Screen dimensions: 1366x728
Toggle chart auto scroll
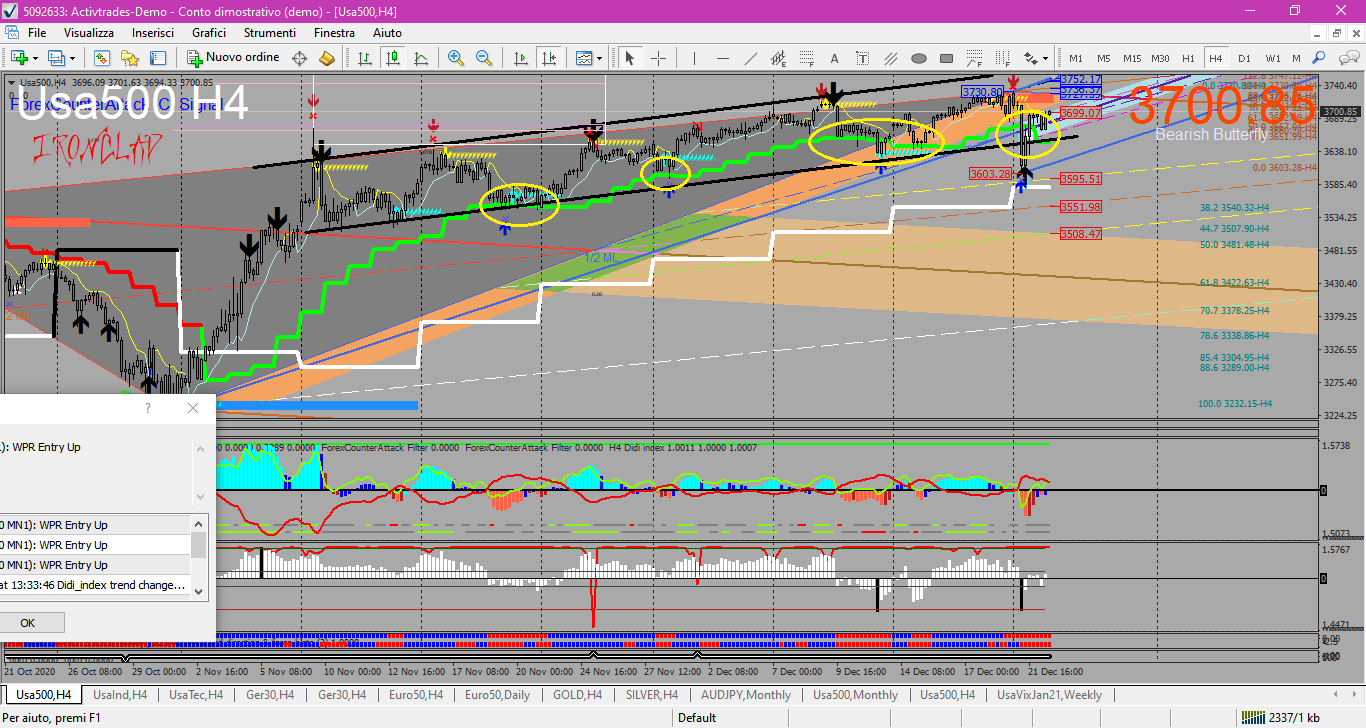pos(520,58)
